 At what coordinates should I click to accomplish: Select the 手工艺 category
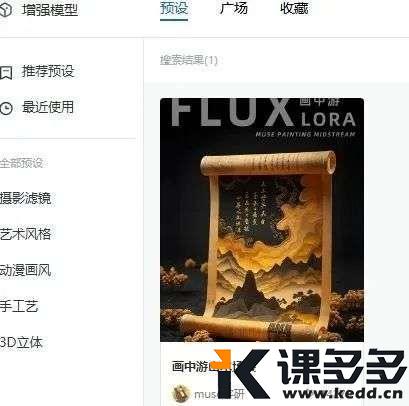[19, 306]
